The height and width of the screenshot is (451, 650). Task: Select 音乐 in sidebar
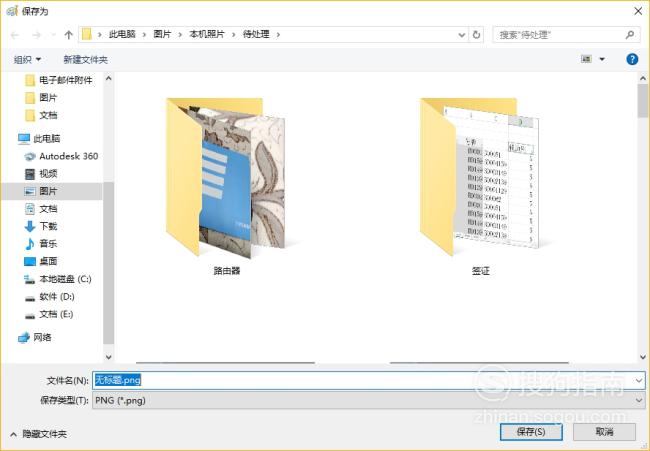(x=41, y=244)
